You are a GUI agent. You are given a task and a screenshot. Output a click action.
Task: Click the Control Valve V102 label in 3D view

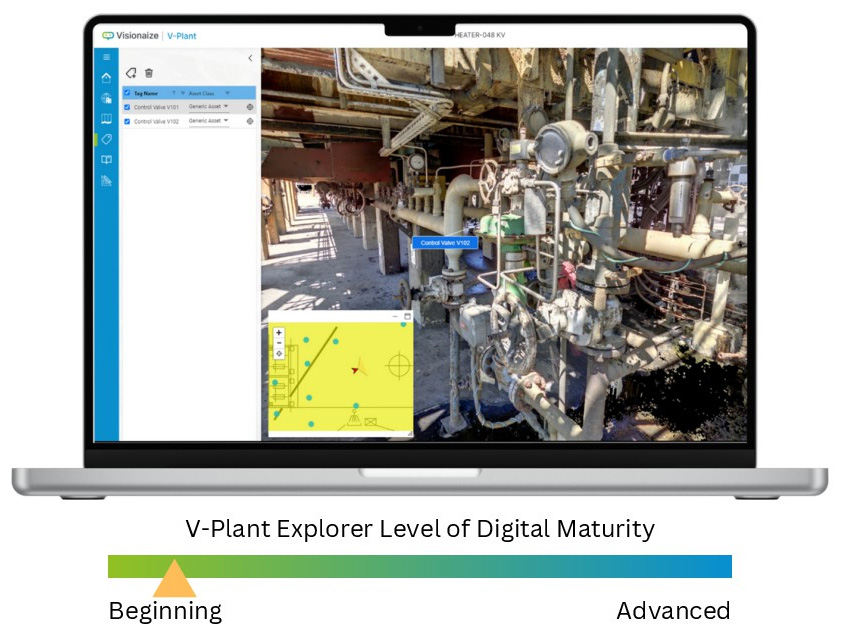445,242
